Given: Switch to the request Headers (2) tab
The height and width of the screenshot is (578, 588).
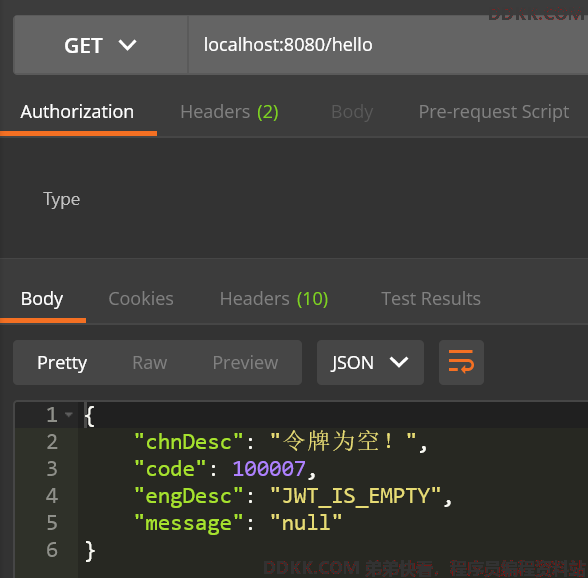Looking at the screenshot, I should pyautogui.click(x=229, y=112).
